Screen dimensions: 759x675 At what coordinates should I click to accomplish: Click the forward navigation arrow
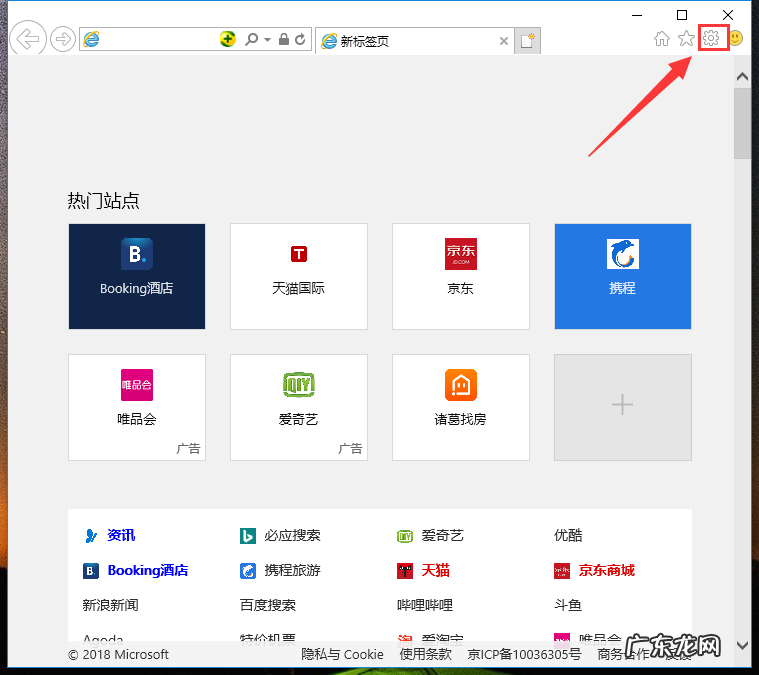[63, 39]
